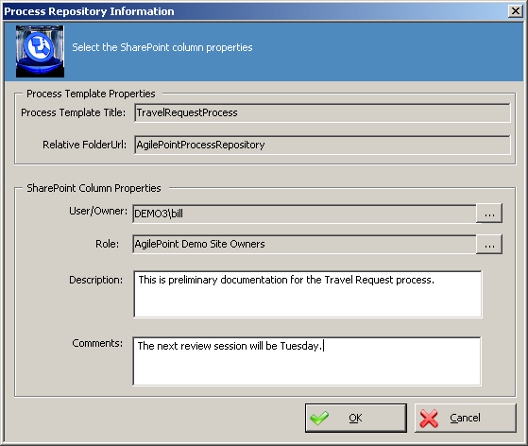Click the red X icon on Cancel
This screenshot has height=446, width=528.
[x=429, y=418]
